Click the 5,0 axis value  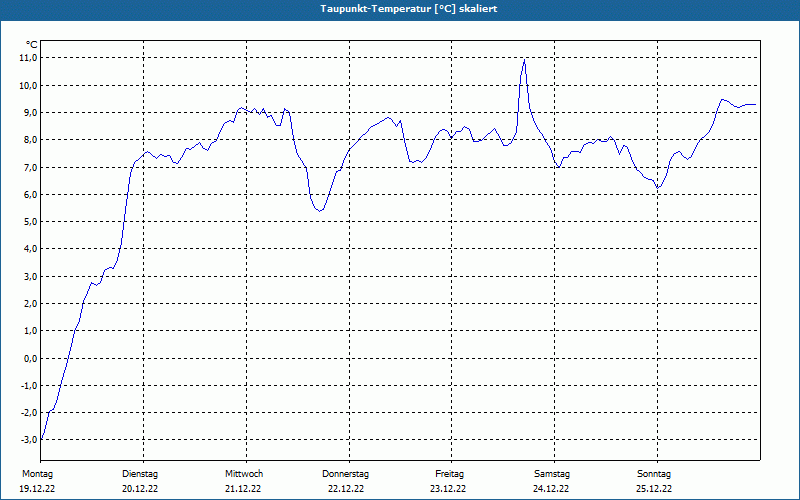click(30, 221)
